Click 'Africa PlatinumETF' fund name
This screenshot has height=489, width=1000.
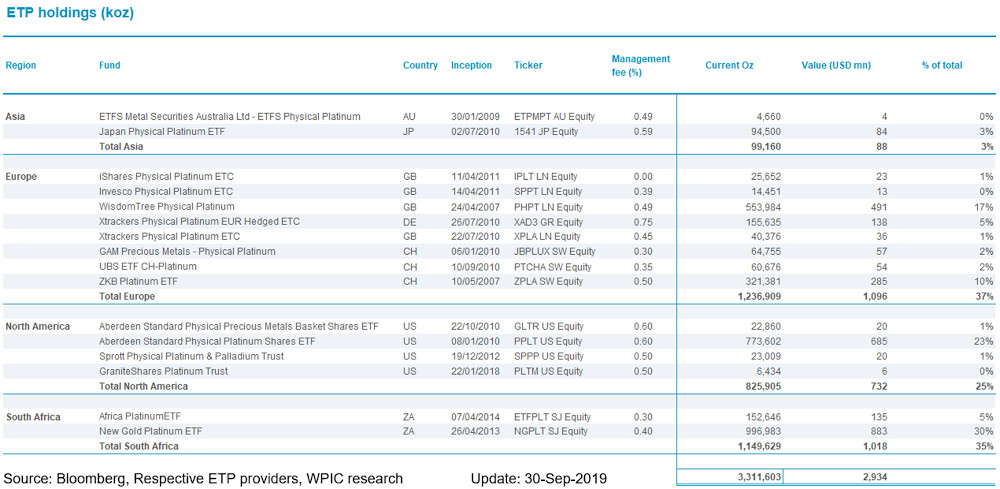click(x=140, y=417)
